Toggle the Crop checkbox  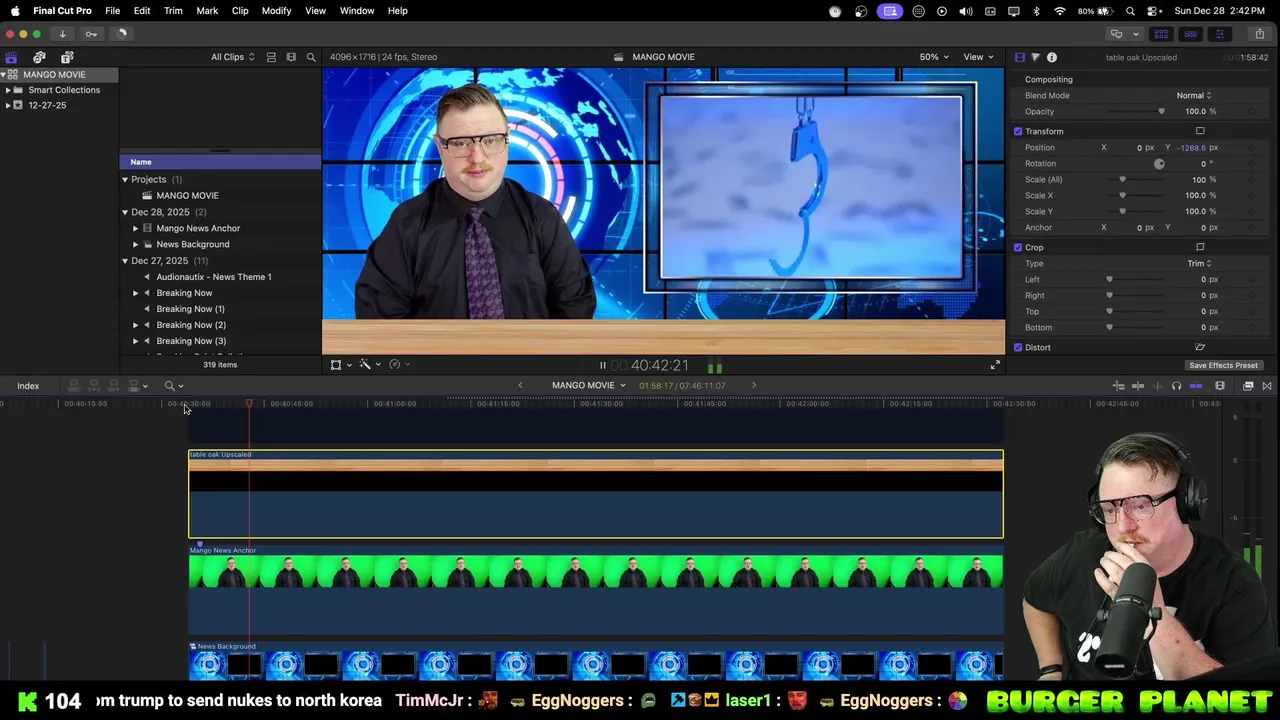click(x=1018, y=247)
